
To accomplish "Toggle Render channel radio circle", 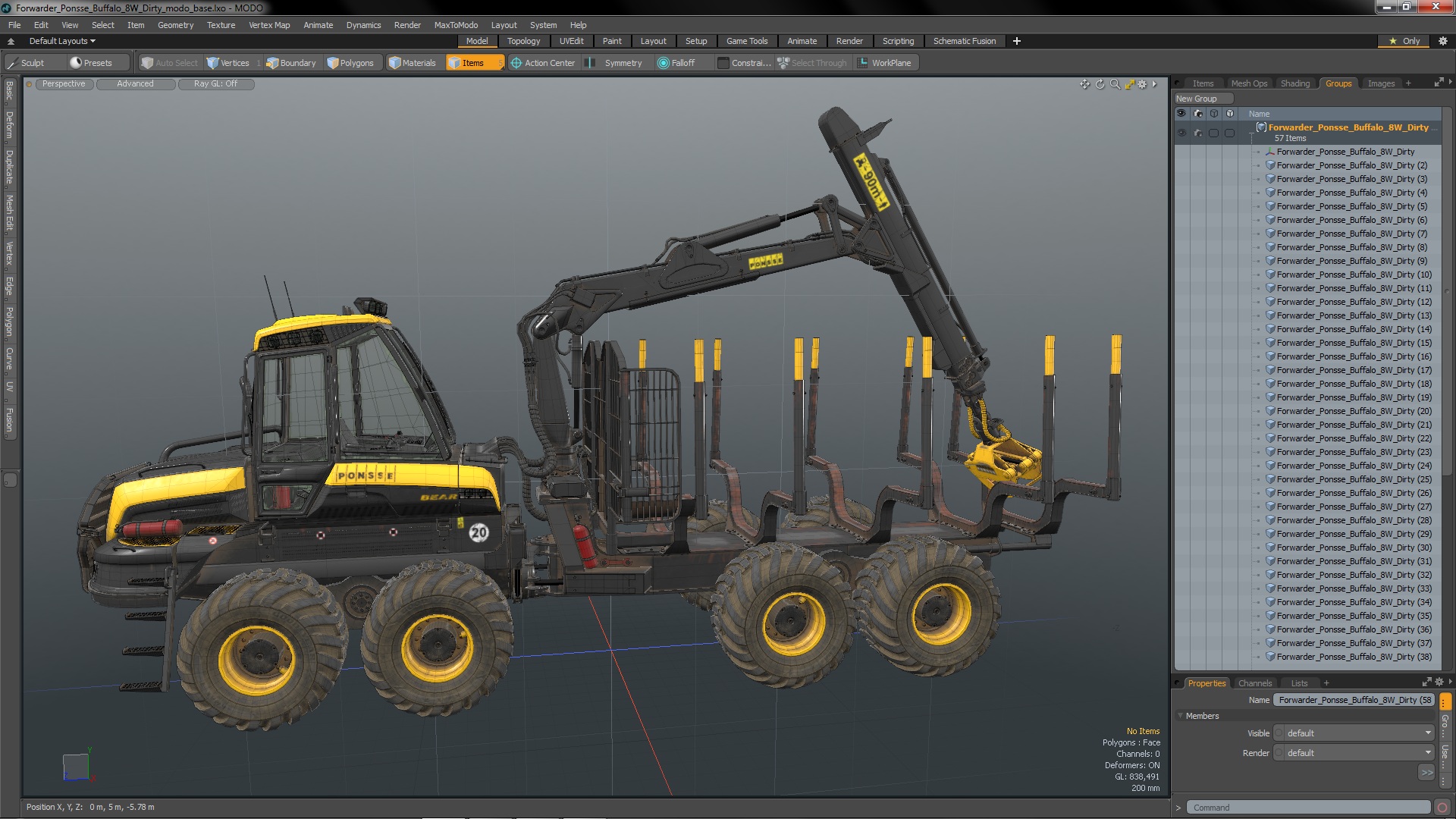I will tap(1279, 753).
